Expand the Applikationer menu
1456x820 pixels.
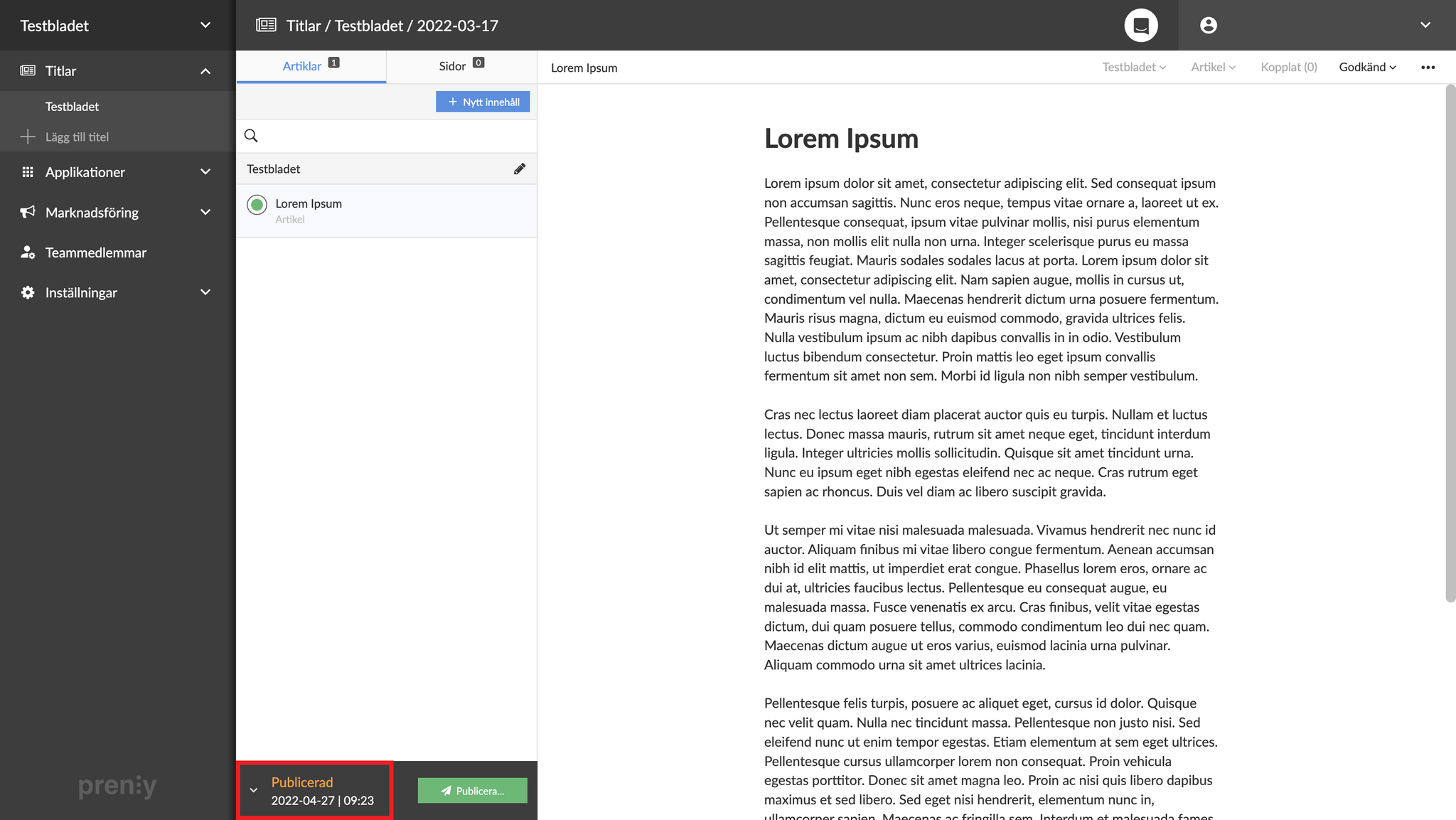[205, 172]
